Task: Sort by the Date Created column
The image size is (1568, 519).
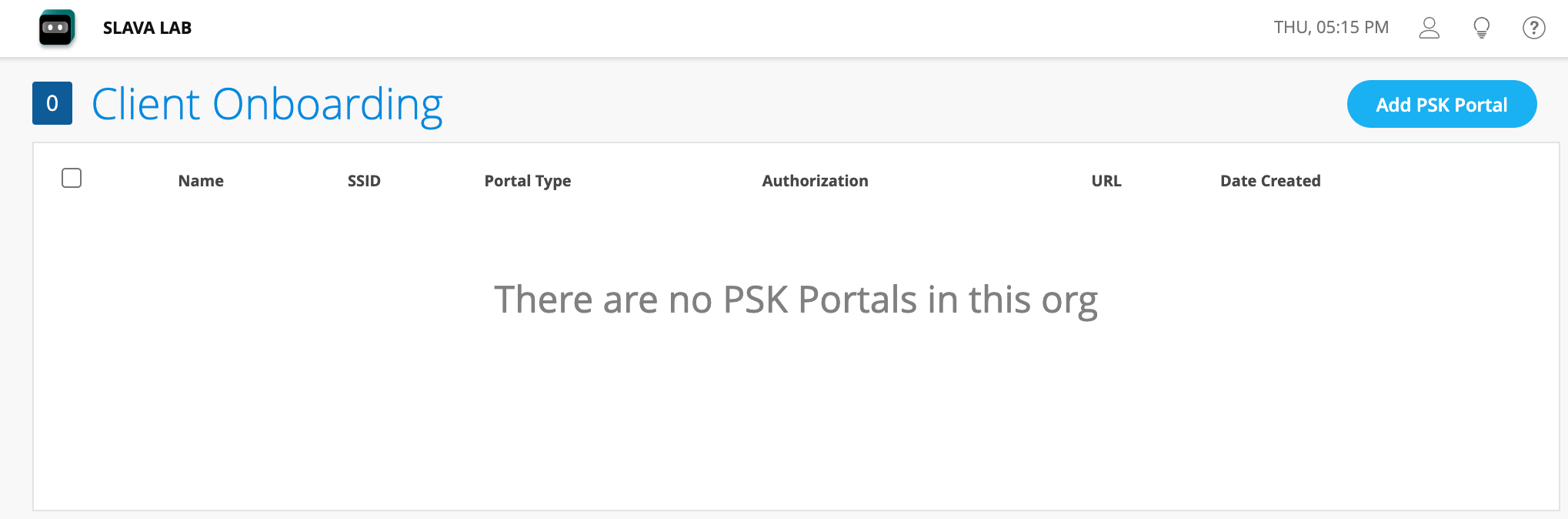Action: 1269,181
